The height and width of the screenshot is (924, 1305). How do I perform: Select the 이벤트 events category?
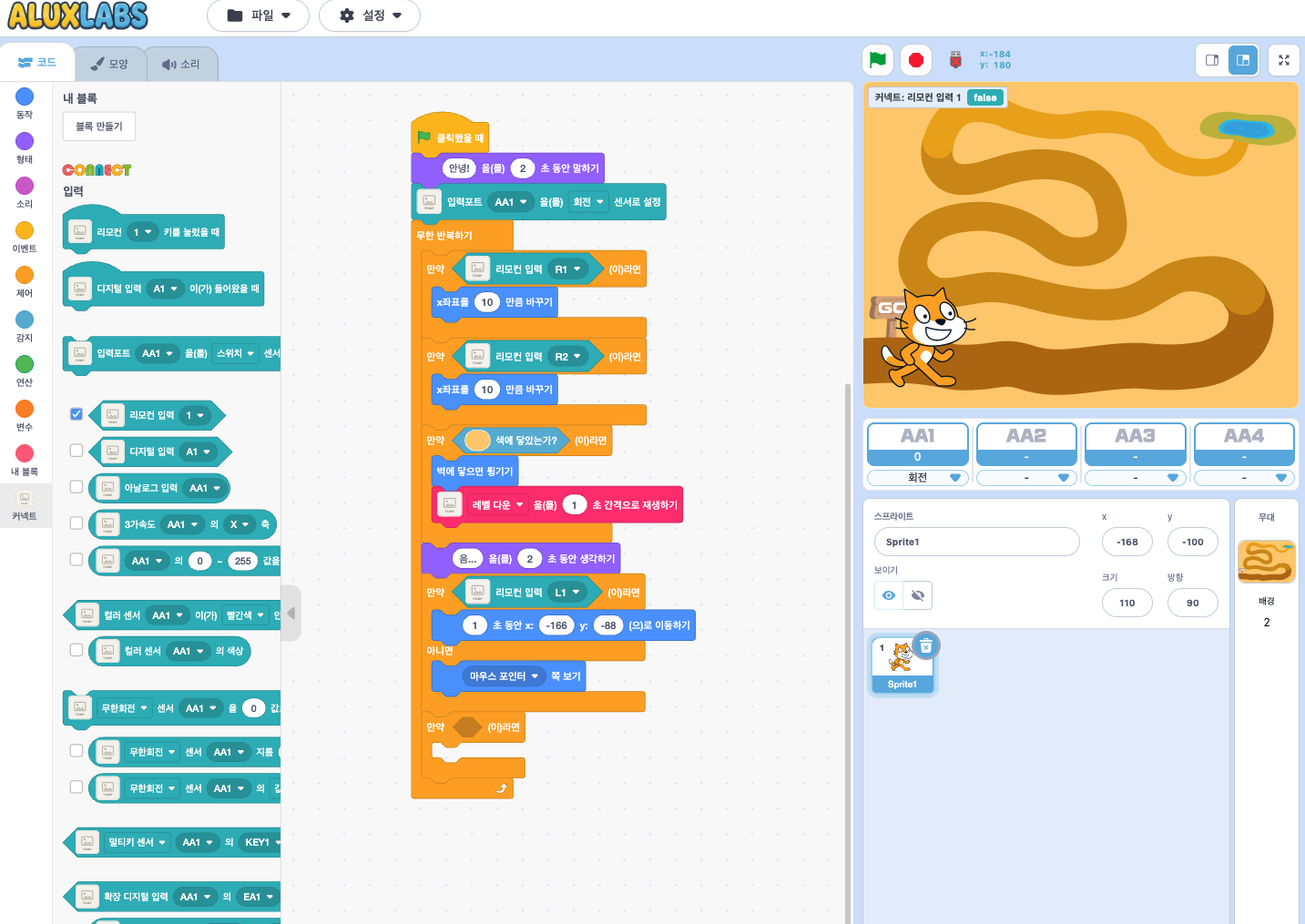pyautogui.click(x=25, y=237)
